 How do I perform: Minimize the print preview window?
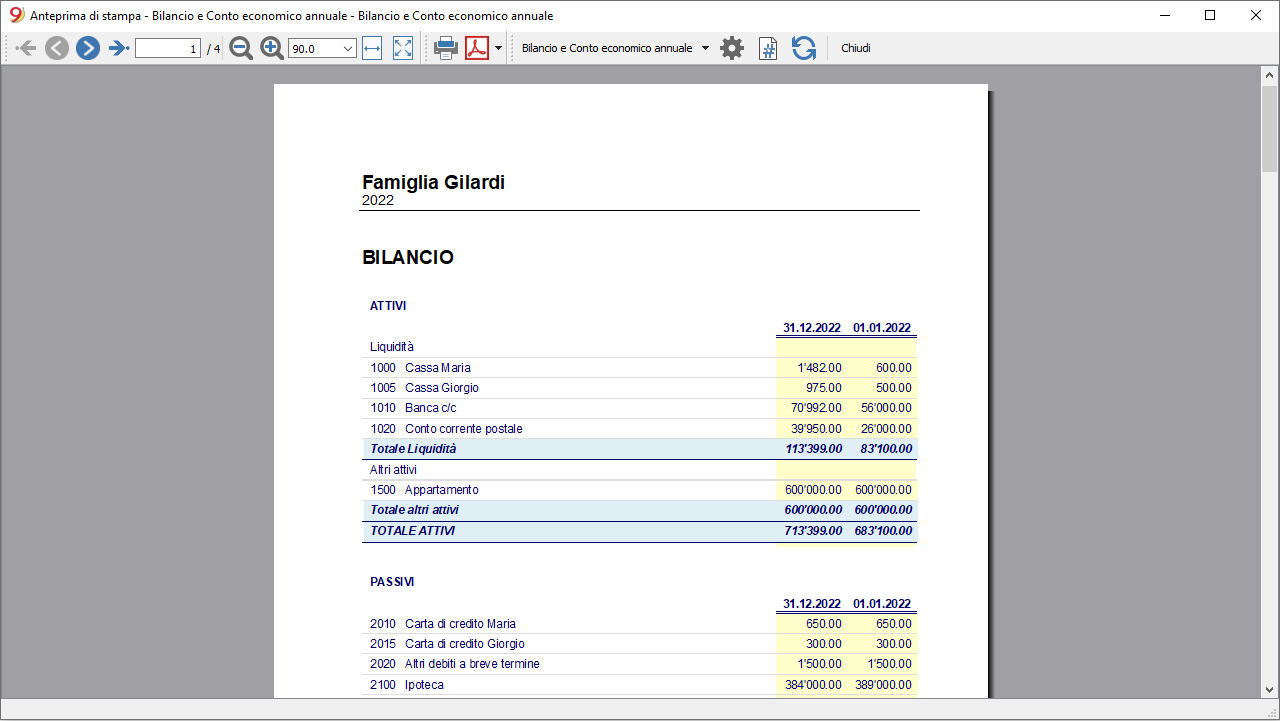point(1164,16)
